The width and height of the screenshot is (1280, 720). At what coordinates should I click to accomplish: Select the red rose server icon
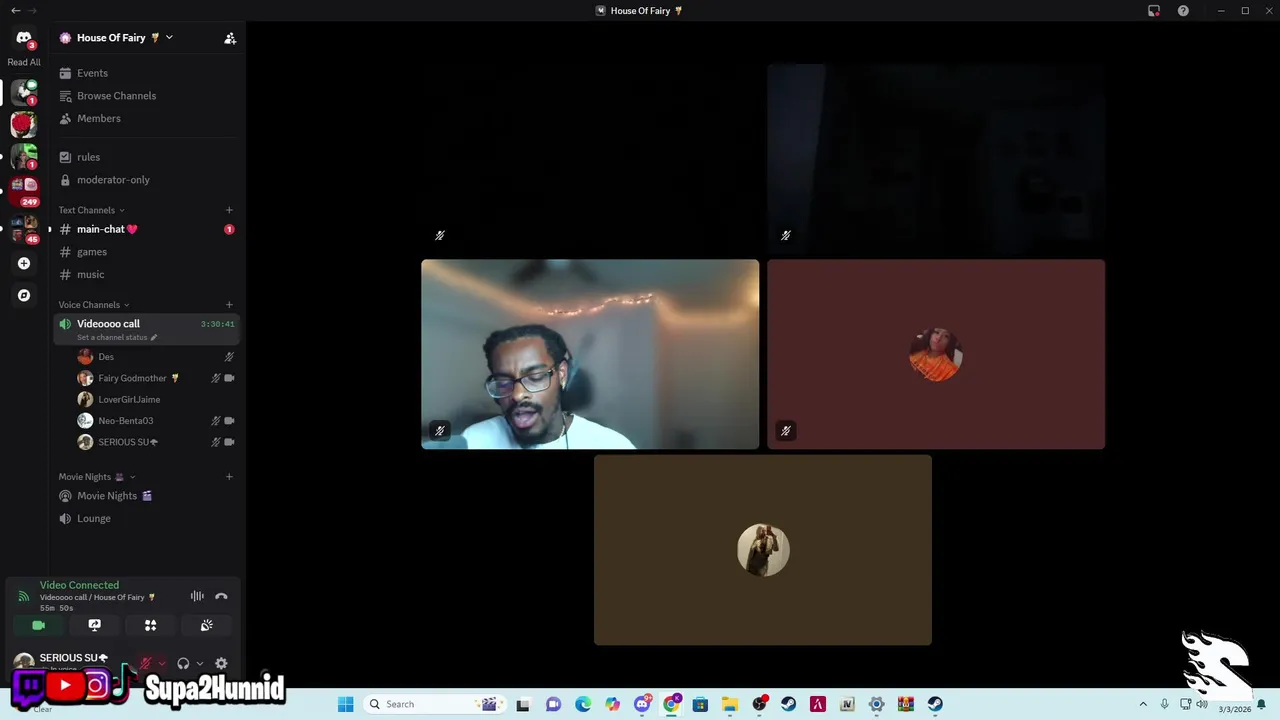(x=23, y=124)
